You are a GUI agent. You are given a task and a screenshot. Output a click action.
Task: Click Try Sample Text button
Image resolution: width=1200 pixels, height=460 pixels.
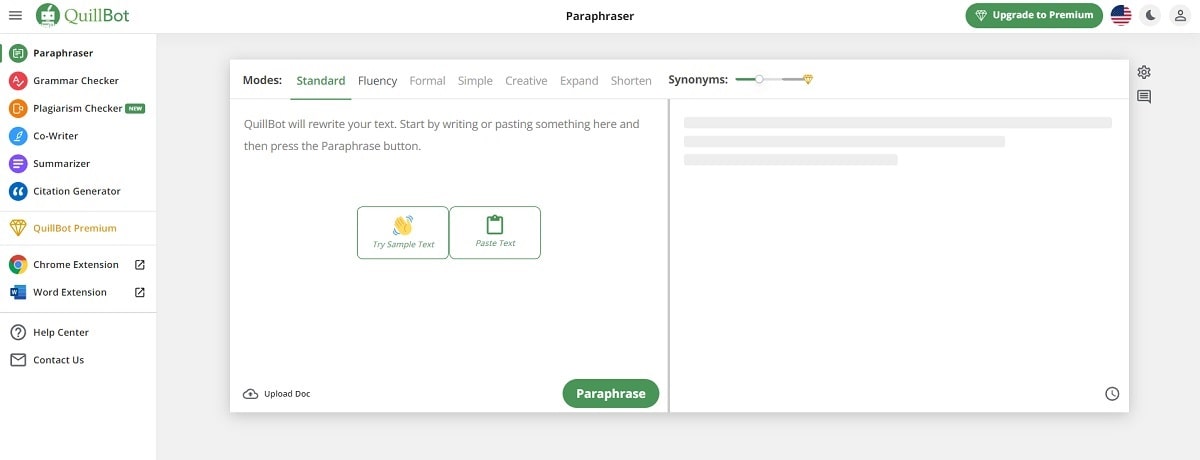(x=403, y=233)
